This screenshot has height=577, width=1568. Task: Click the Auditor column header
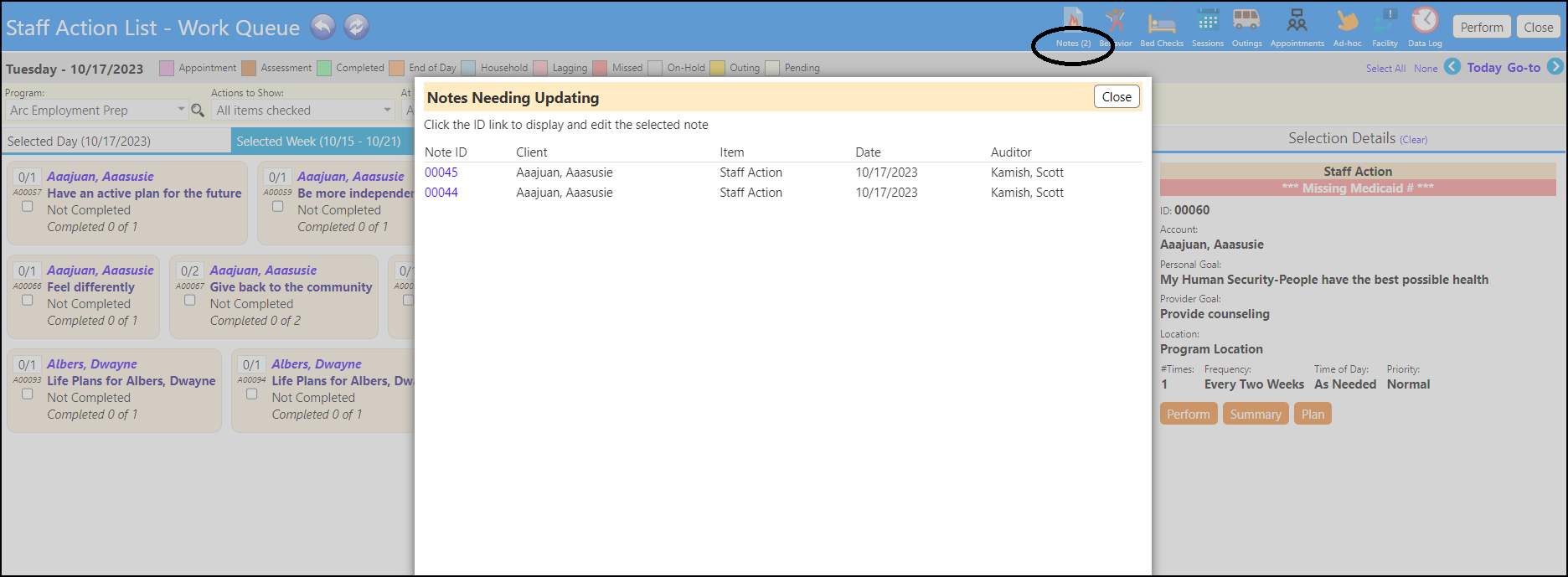coord(1011,152)
